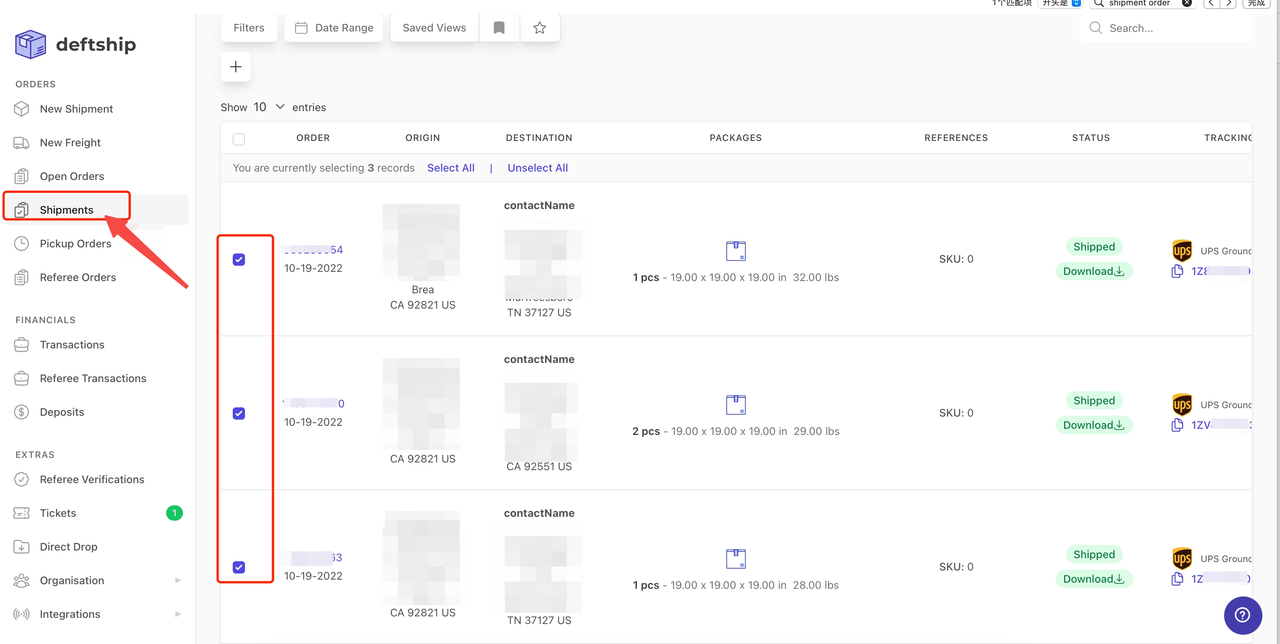Download label for the 32.00 lbs shipment
Screen dimensions: 1280x644
(1094, 271)
